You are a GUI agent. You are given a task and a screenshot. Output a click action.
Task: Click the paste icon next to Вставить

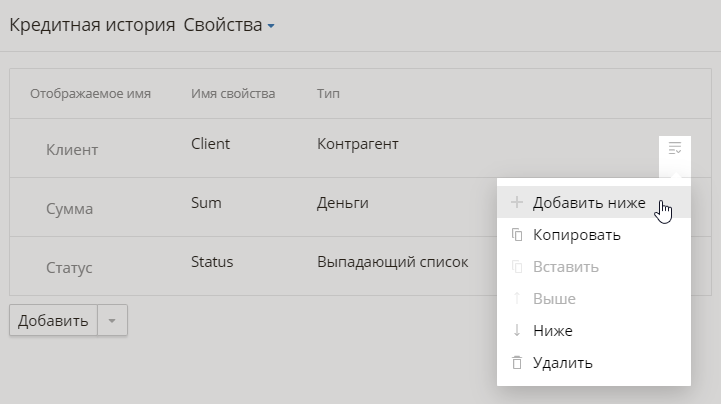pyautogui.click(x=517, y=267)
